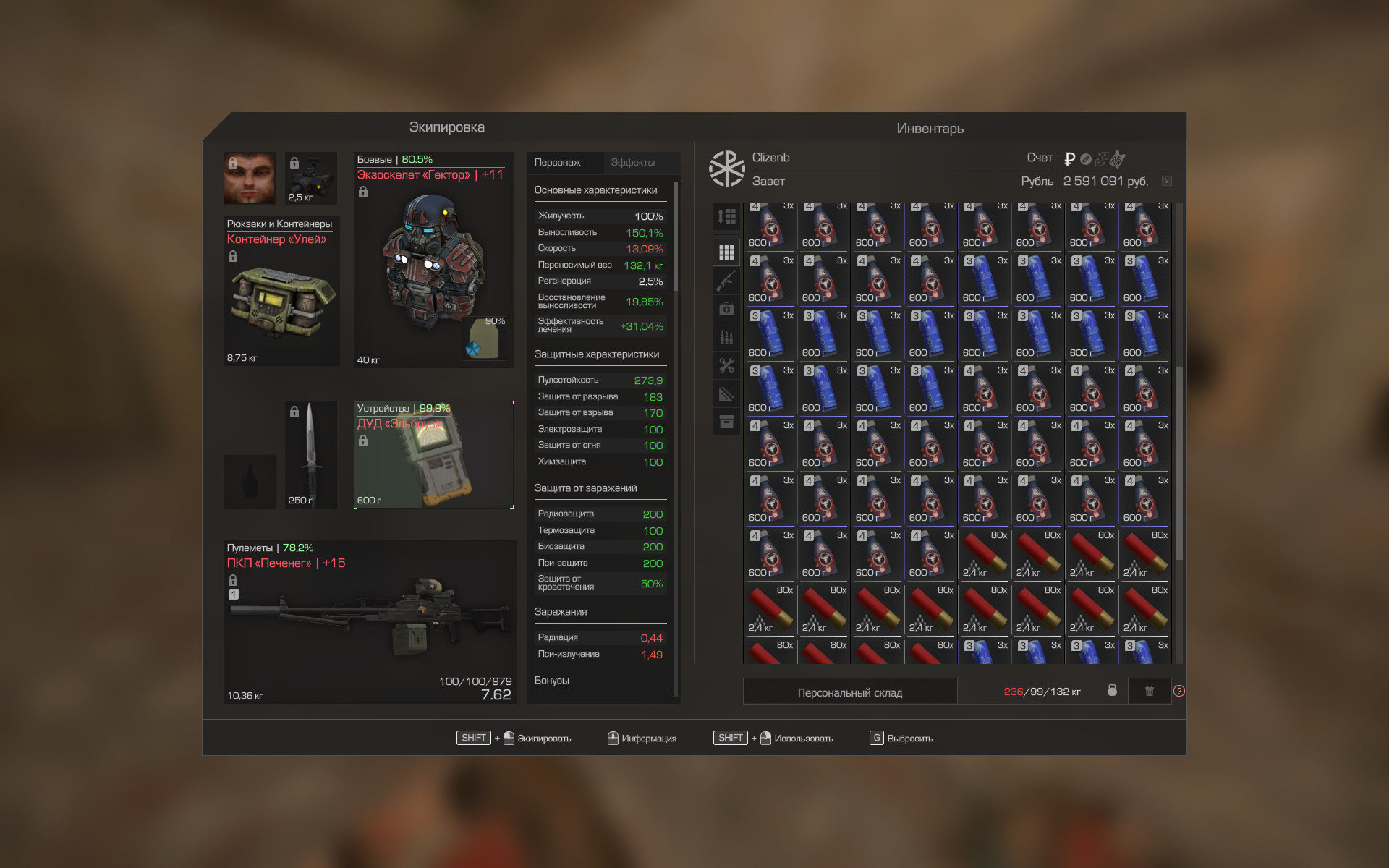
Task: Click the Бонусы section header
Action: (552, 681)
